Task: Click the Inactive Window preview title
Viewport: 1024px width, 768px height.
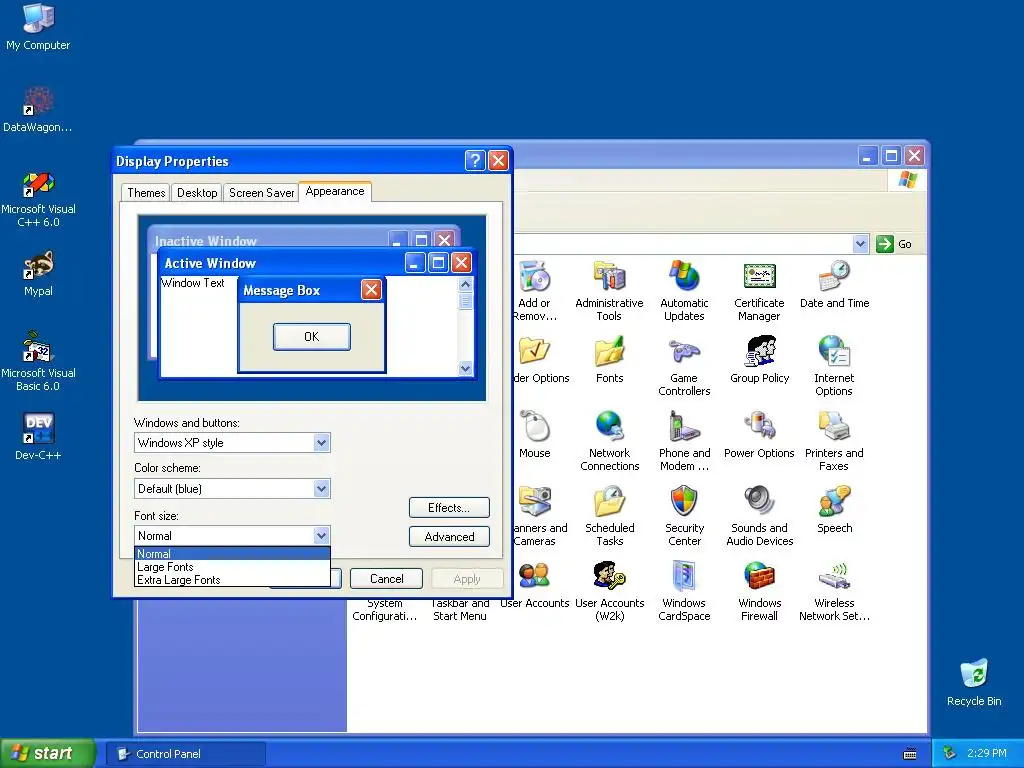Action: pyautogui.click(x=206, y=241)
